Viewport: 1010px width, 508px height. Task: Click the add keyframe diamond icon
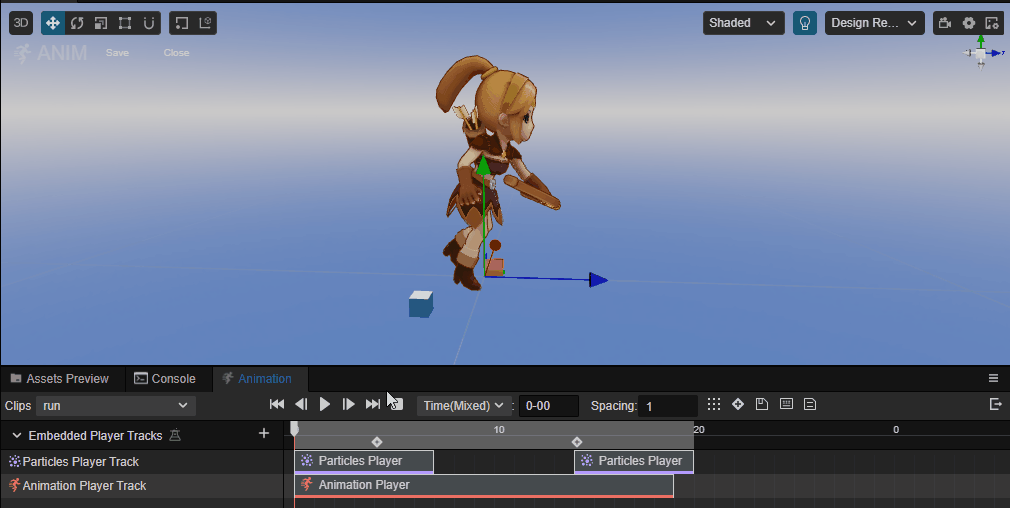(738, 404)
